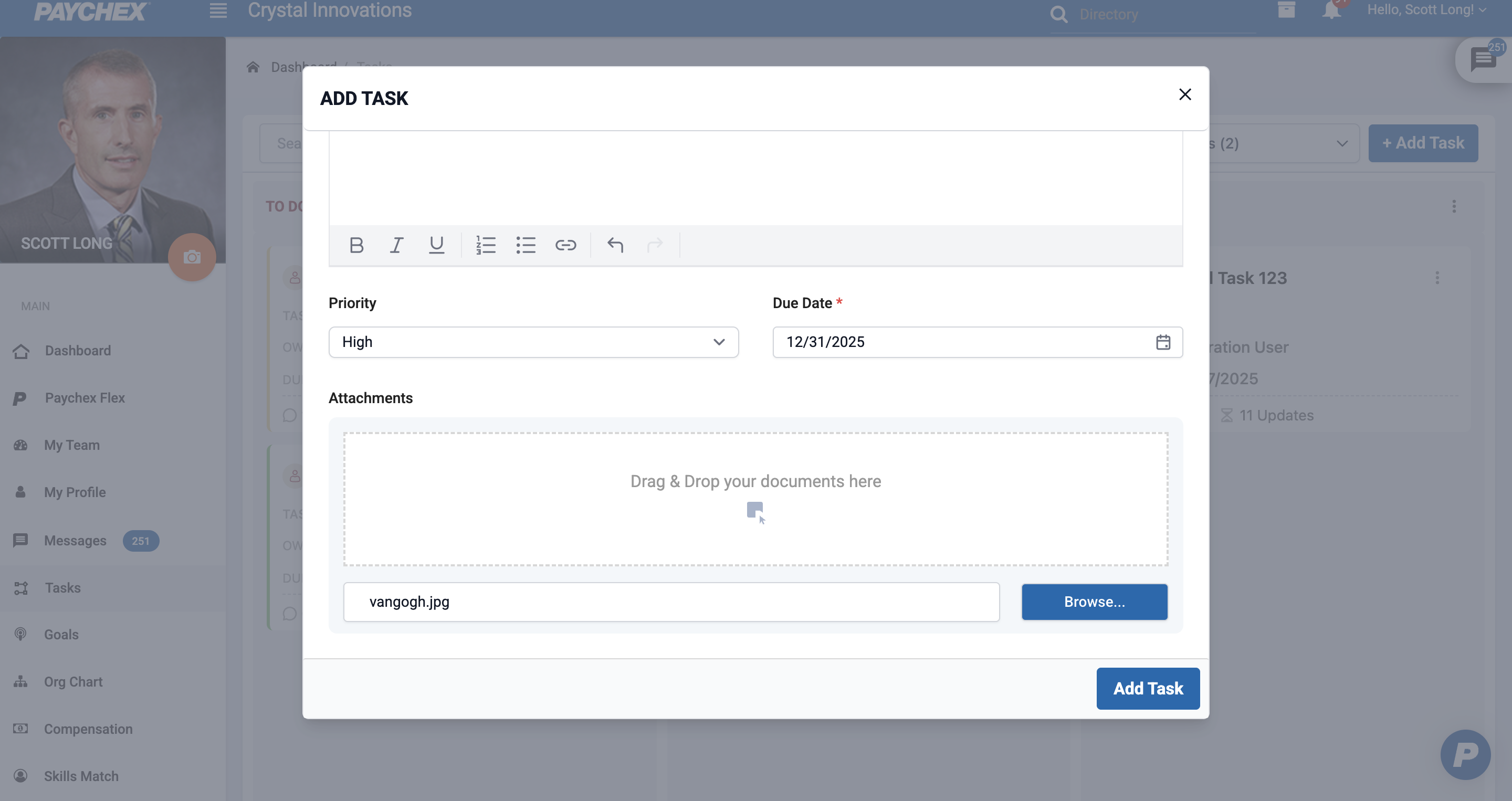The image size is (1512, 801).
Task: Open Messages in the sidebar
Action: coord(75,541)
